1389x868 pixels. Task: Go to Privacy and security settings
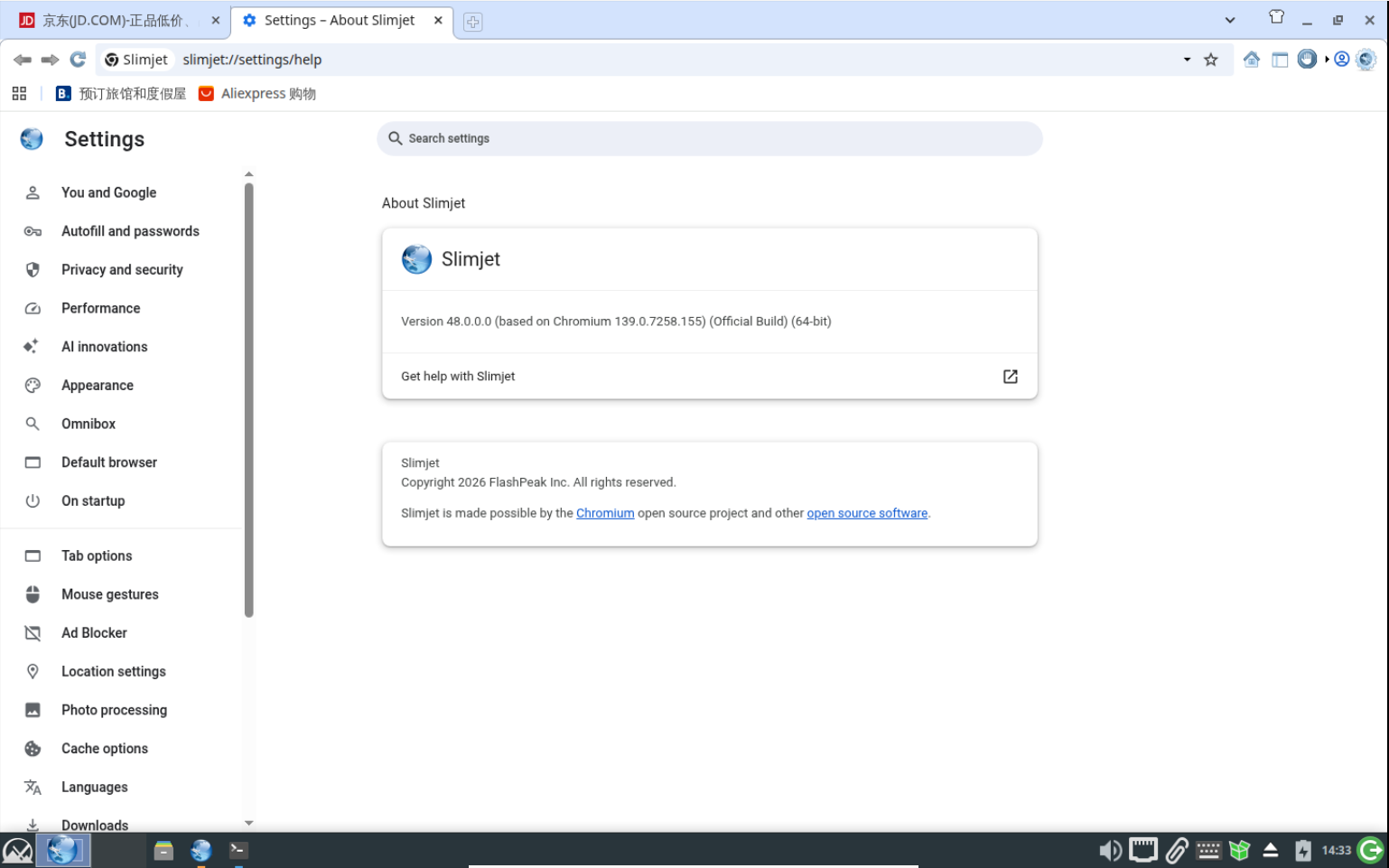122,270
